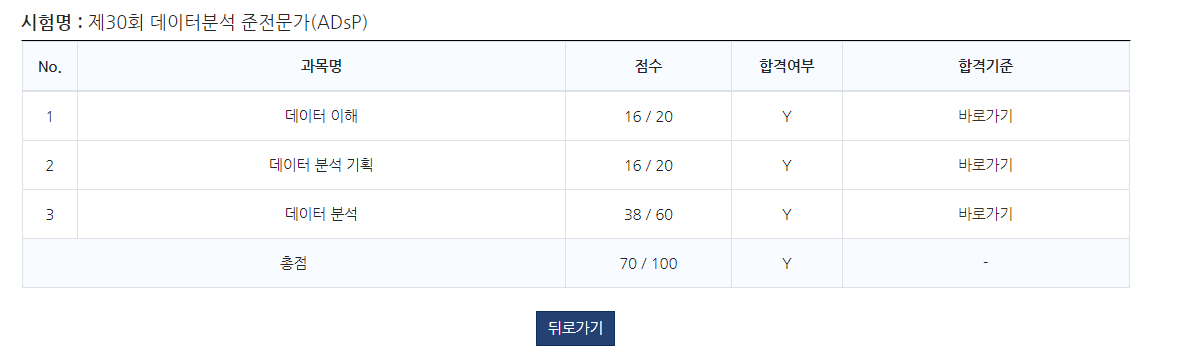Click the 총점 total row label
The height and width of the screenshot is (363, 1186).
(293, 263)
